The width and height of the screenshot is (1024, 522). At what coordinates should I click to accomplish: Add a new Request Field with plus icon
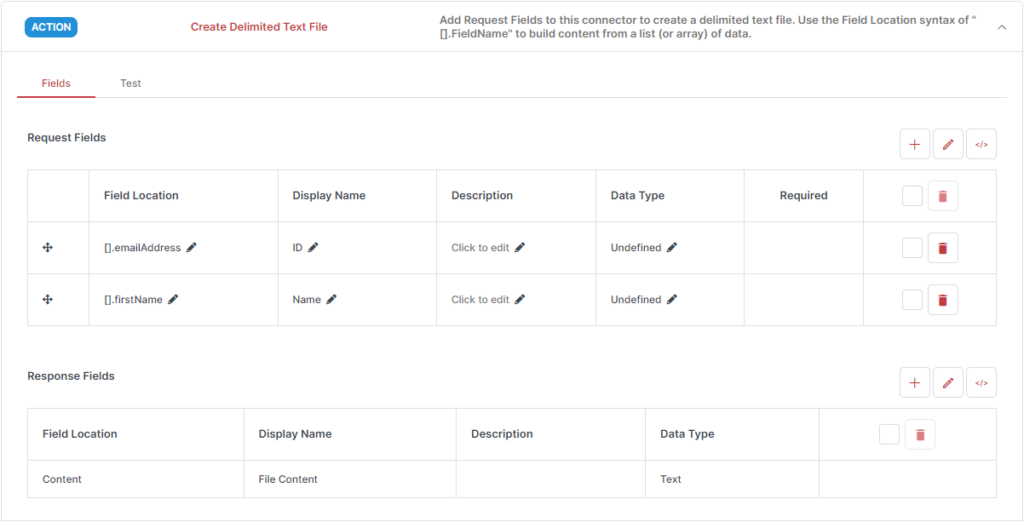(x=914, y=144)
